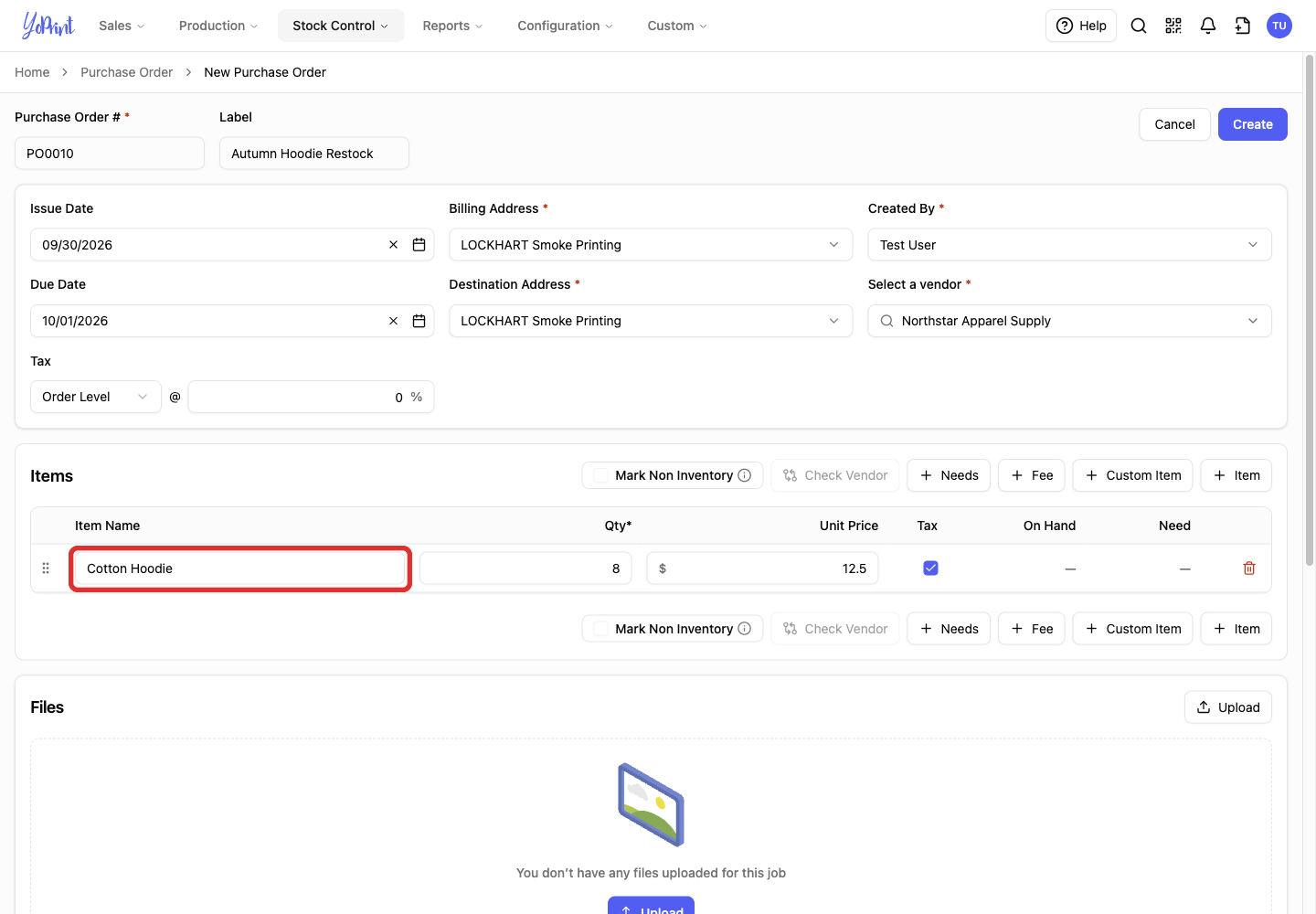
Task: Click the Label input field
Action: (314, 154)
